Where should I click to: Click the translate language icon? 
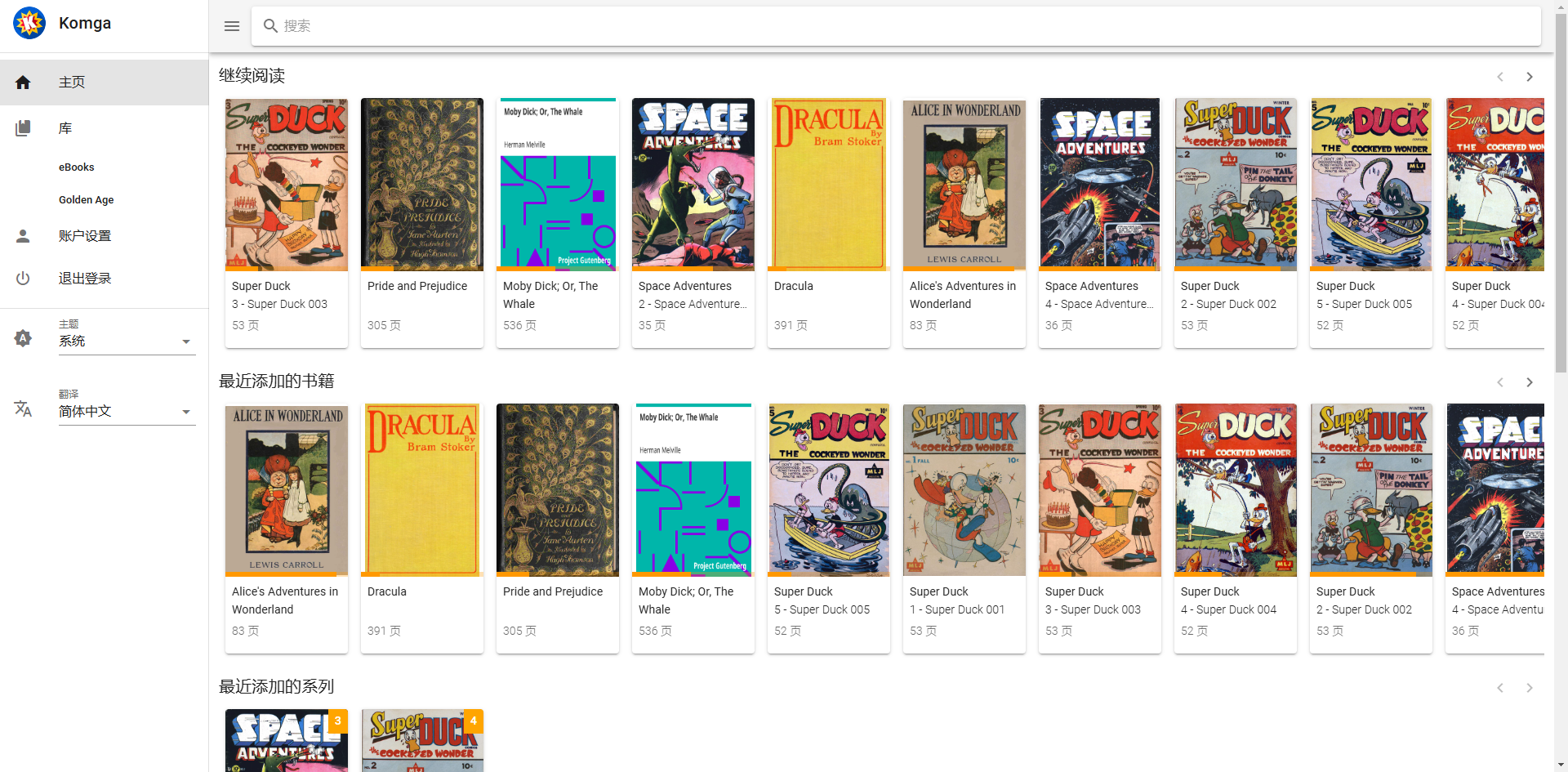[23, 408]
